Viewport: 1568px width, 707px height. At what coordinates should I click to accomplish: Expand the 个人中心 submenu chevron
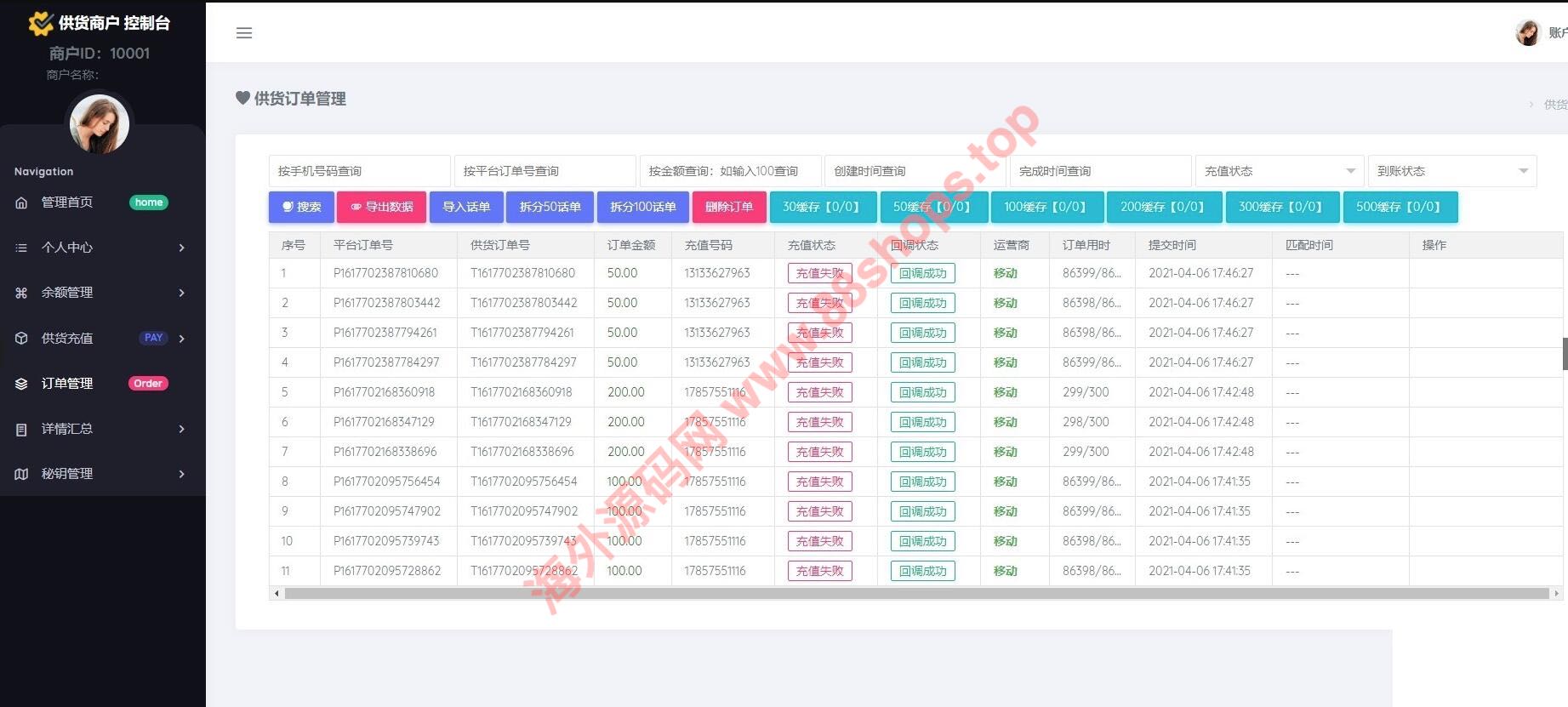[x=181, y=248]
